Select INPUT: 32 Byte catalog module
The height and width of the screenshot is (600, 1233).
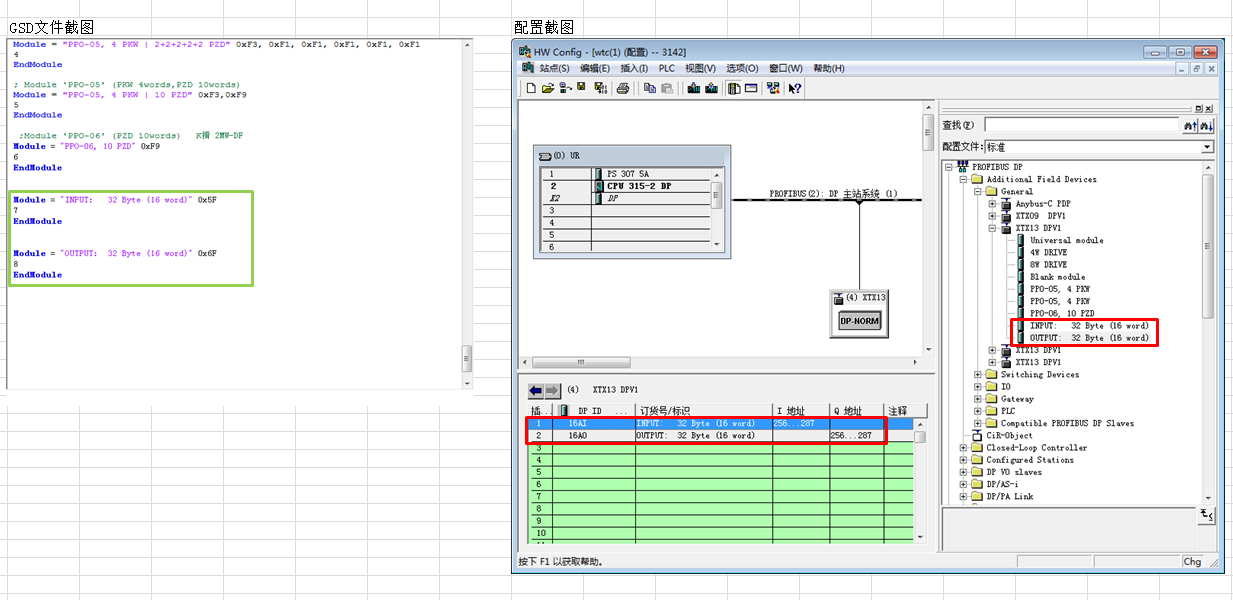click(x=1088, y=326)
